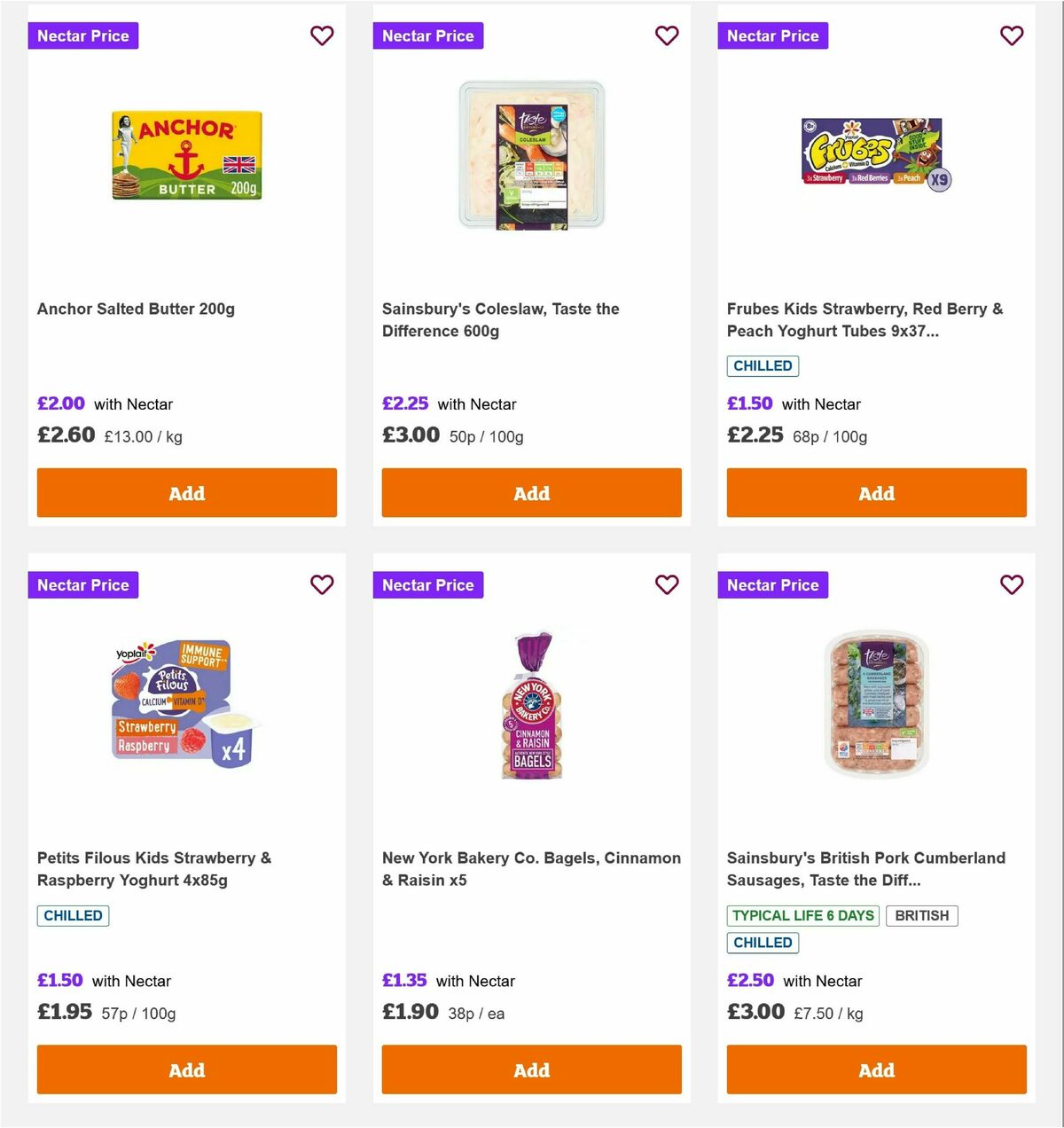Image resolution: width=1064 pixels, height=1128 pixels.
Task: Toggle favourite on the Anchor Butter product
Action: (322, 35)
